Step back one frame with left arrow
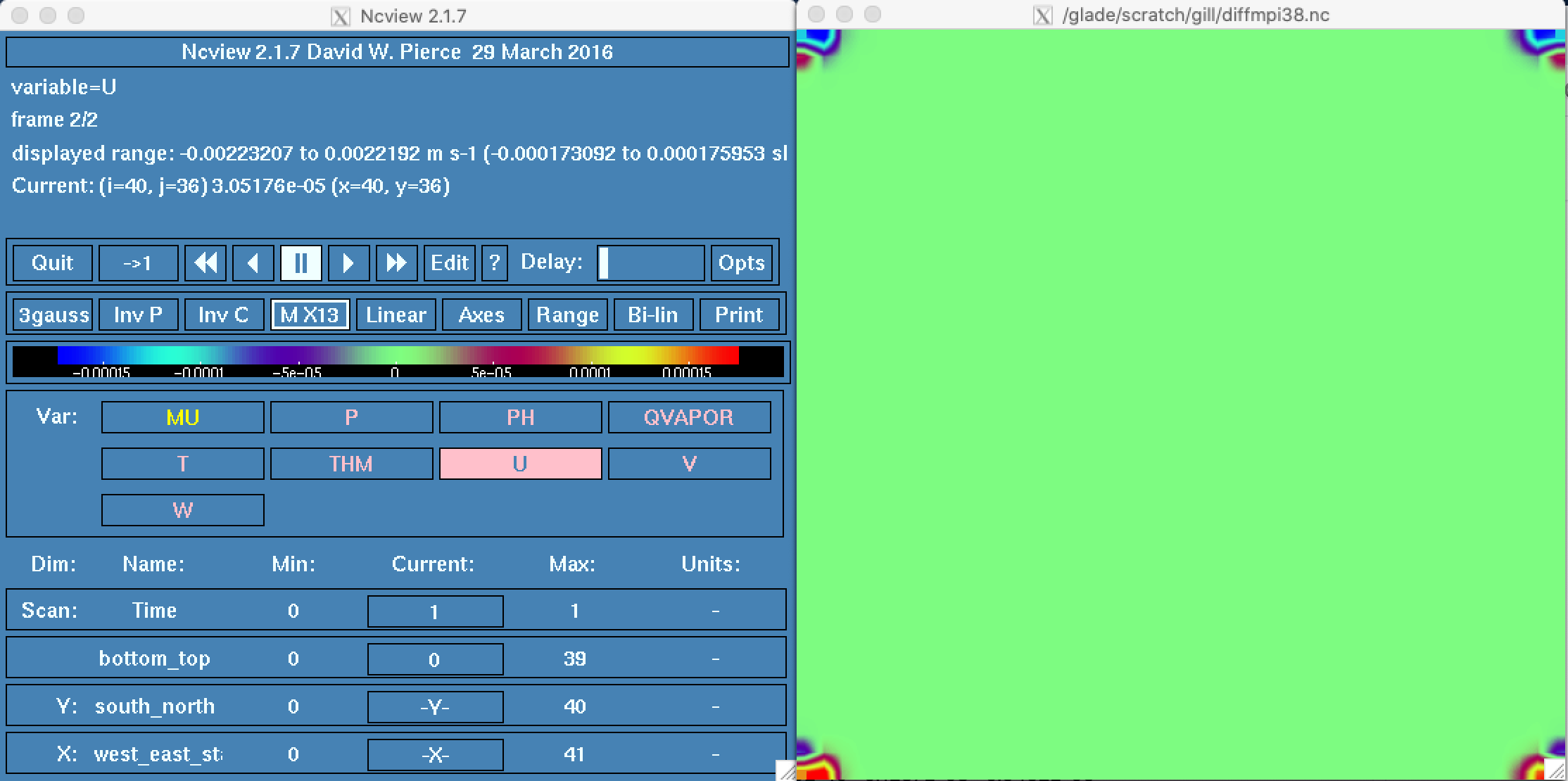 253,263
